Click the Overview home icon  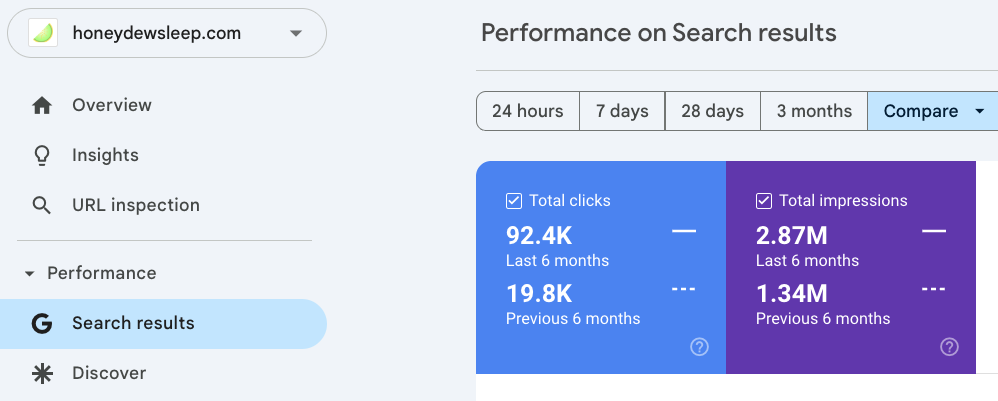click(x=42, y=105)
